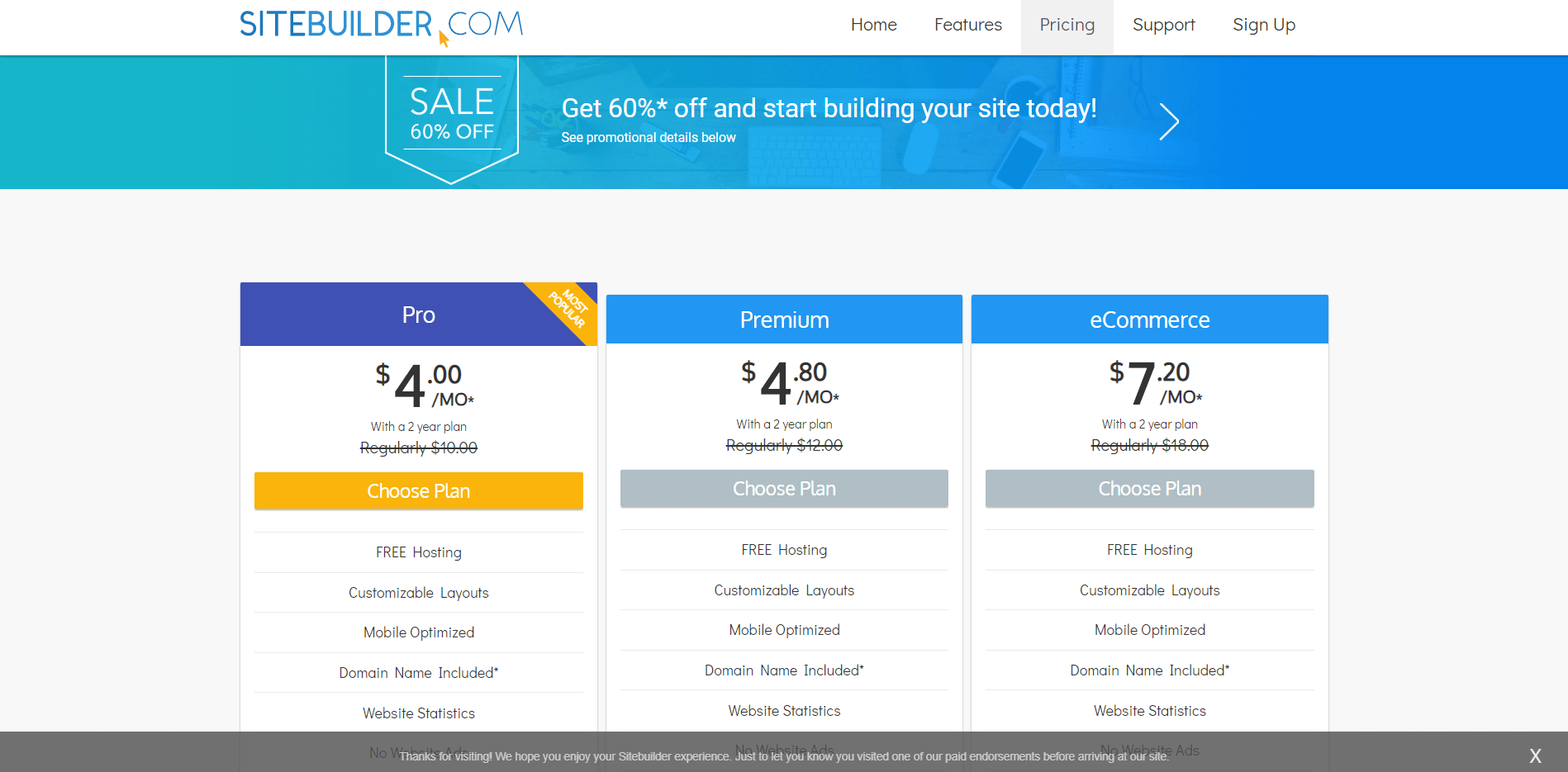Screen dimensions: 1568x772
Task: Click FREE Hosting in Premium plan
Action: [784, 550]
